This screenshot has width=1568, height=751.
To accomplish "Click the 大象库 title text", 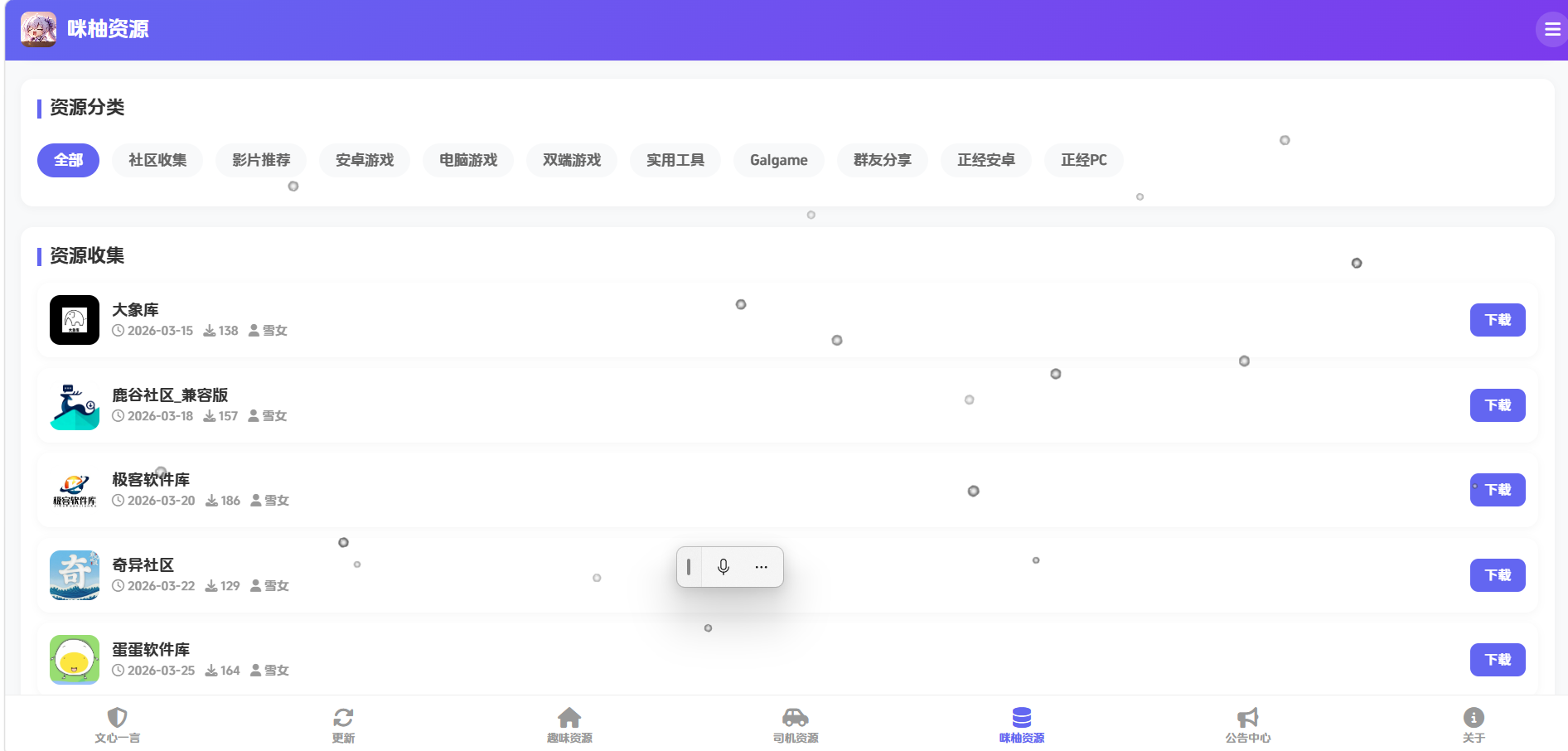I will point(135,310).
